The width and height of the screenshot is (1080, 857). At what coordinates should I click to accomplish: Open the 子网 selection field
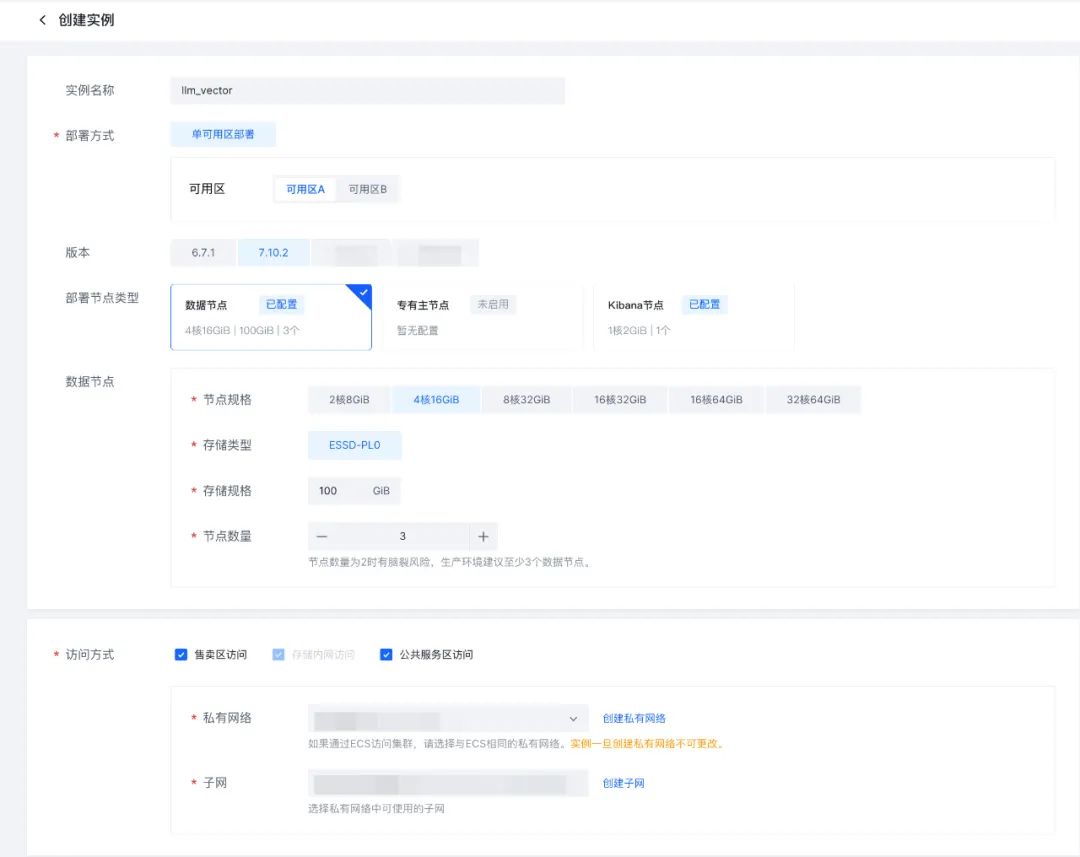(x=448, y=783)
